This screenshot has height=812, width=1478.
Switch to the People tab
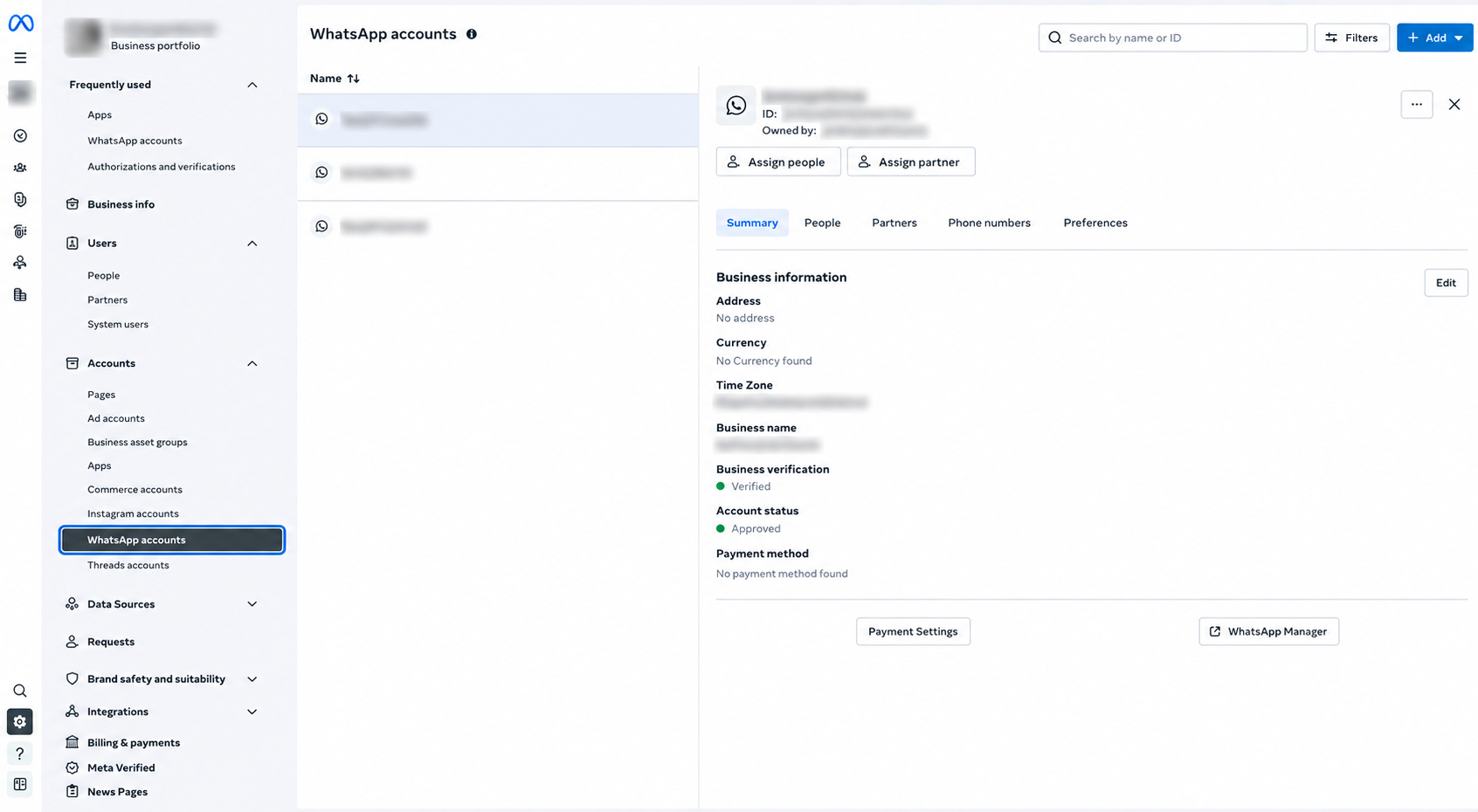(x=822, y=223)
